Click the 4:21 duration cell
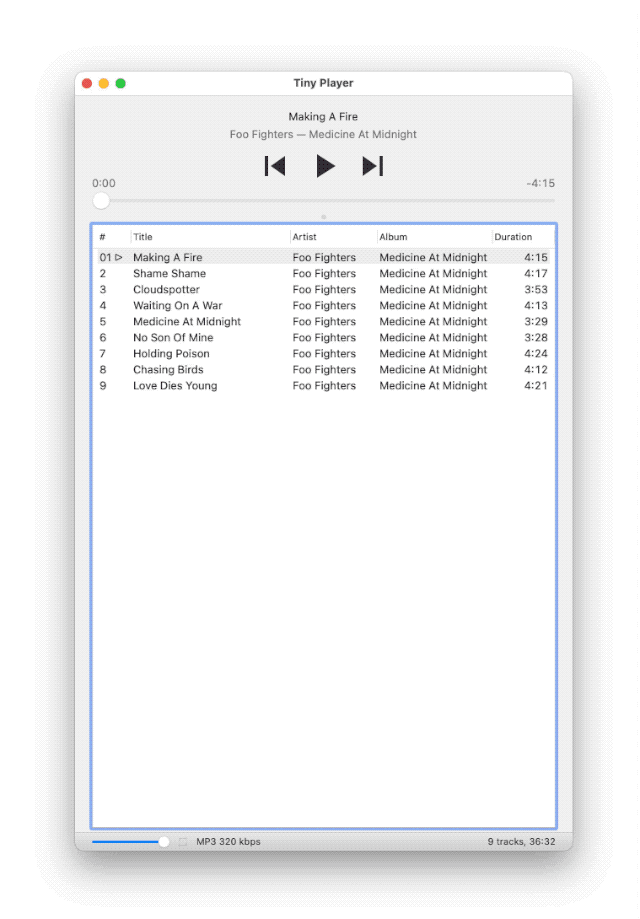Screen dimensions: 640x919 536,386
